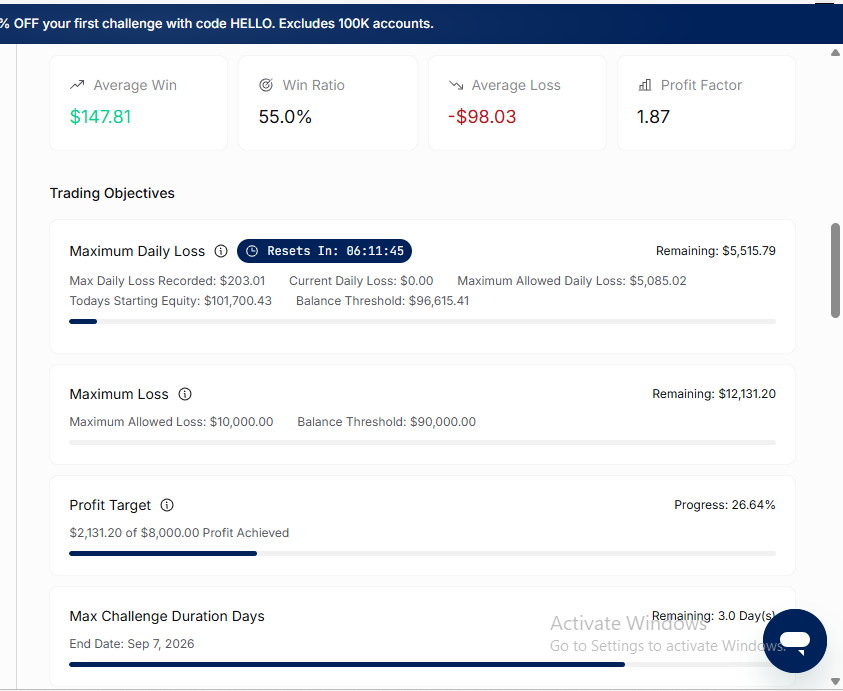Viewport: 843px width, 691px height.
Task: Select the Win Ratio 55.0% card
Action: (328, 103)
